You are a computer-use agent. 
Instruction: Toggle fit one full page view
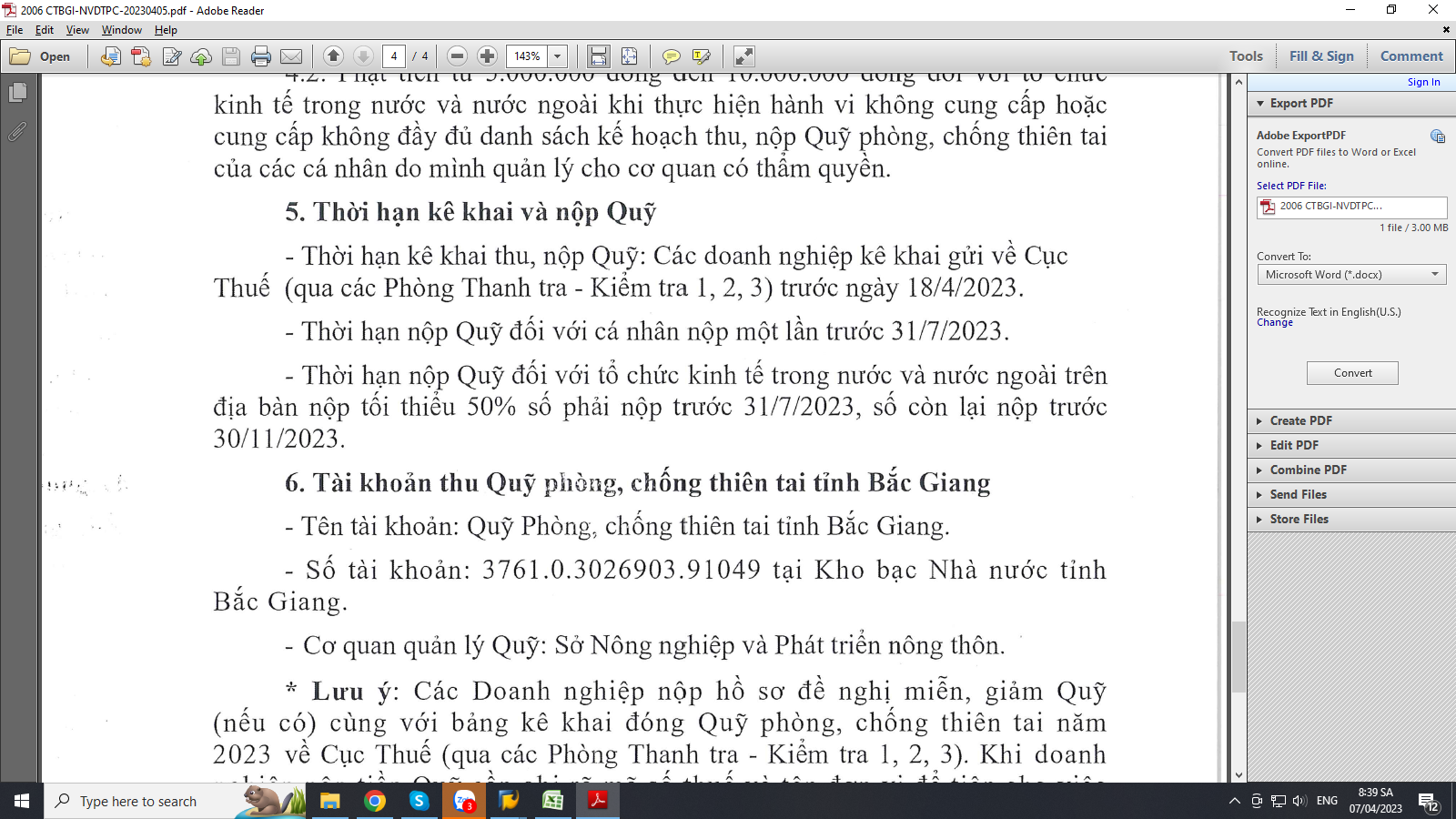click(x=629, y=56)
